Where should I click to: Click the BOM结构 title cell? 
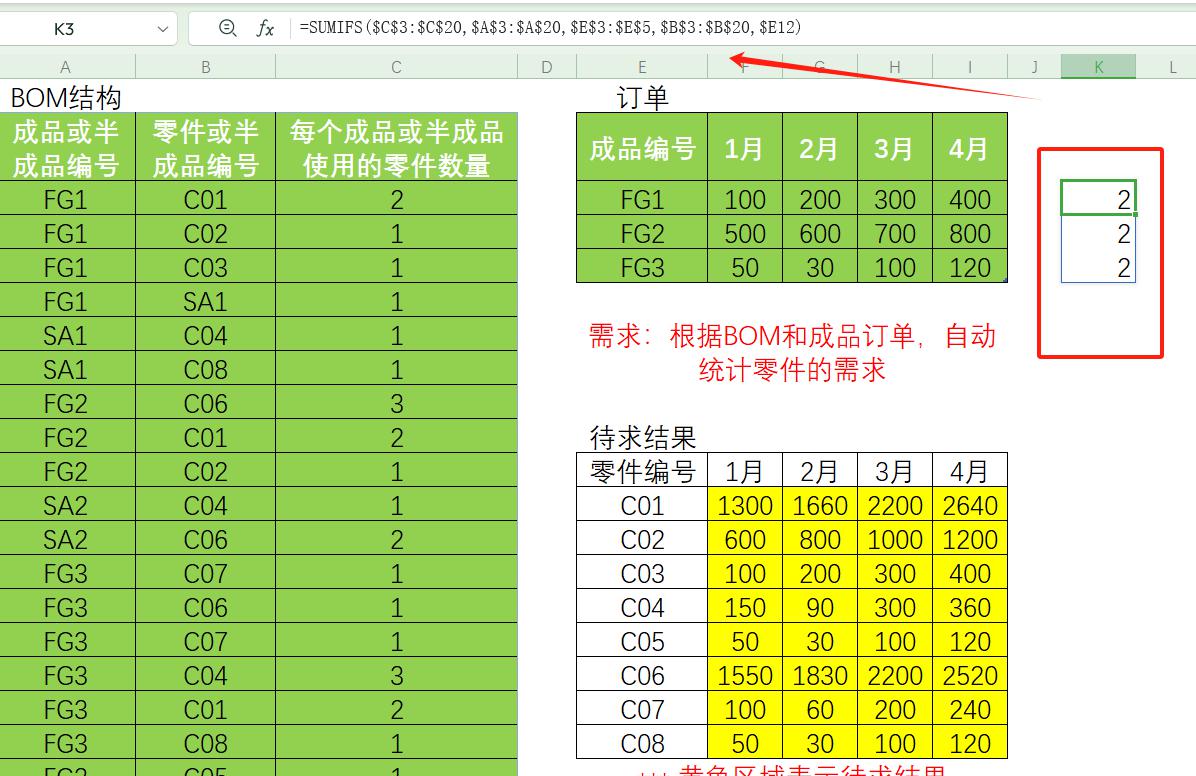tap(67, 97)
